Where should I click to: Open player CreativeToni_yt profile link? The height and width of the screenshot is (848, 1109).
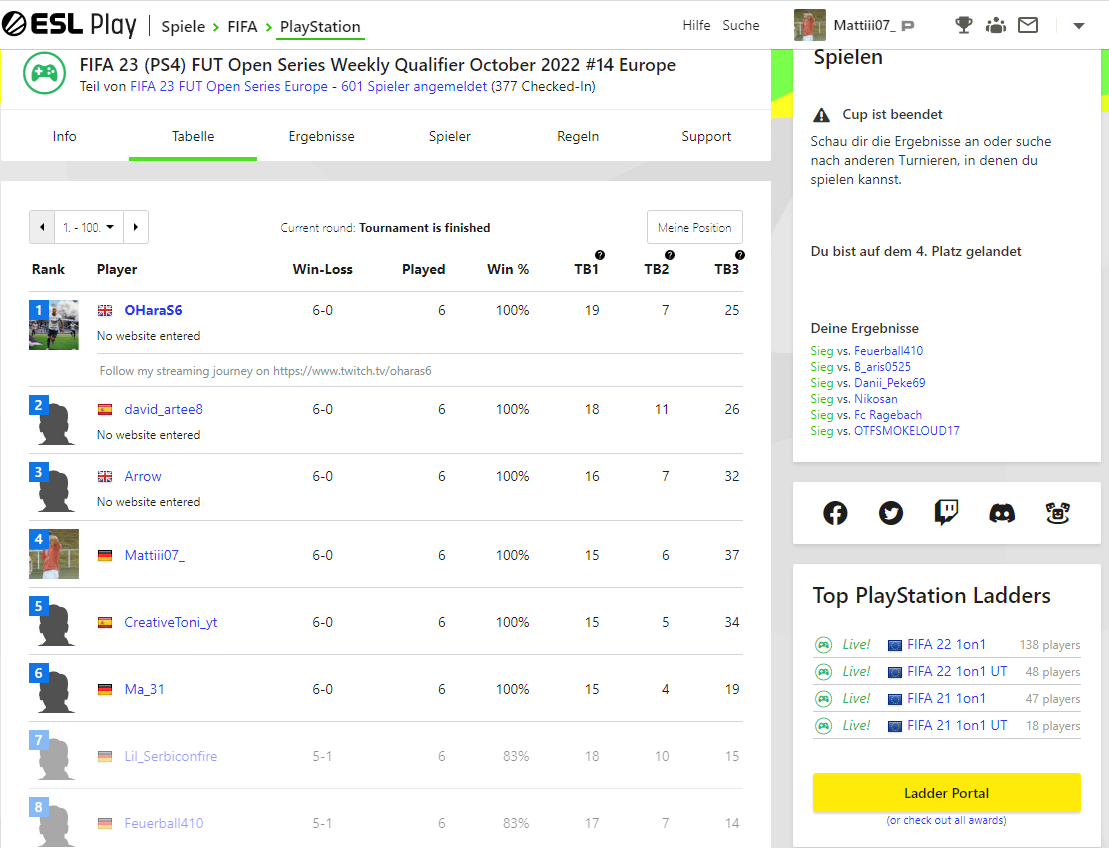[x=170, y=622]
